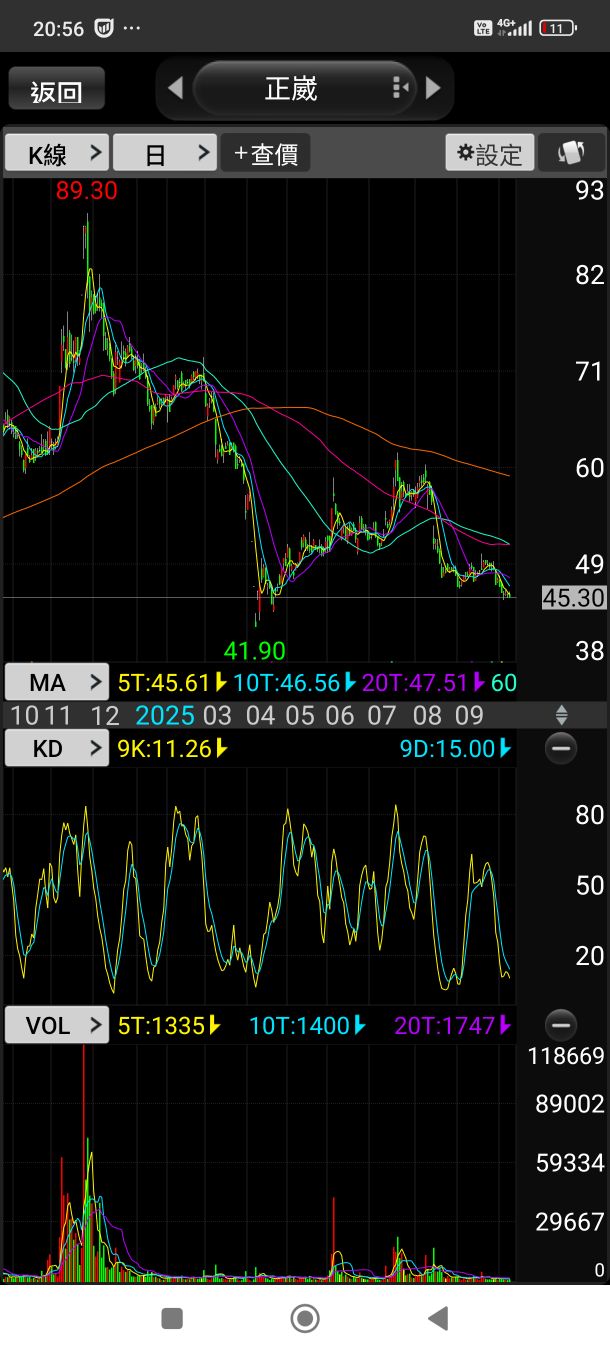Select the 20T:47.51 moving average value

[x=424, y=684]
